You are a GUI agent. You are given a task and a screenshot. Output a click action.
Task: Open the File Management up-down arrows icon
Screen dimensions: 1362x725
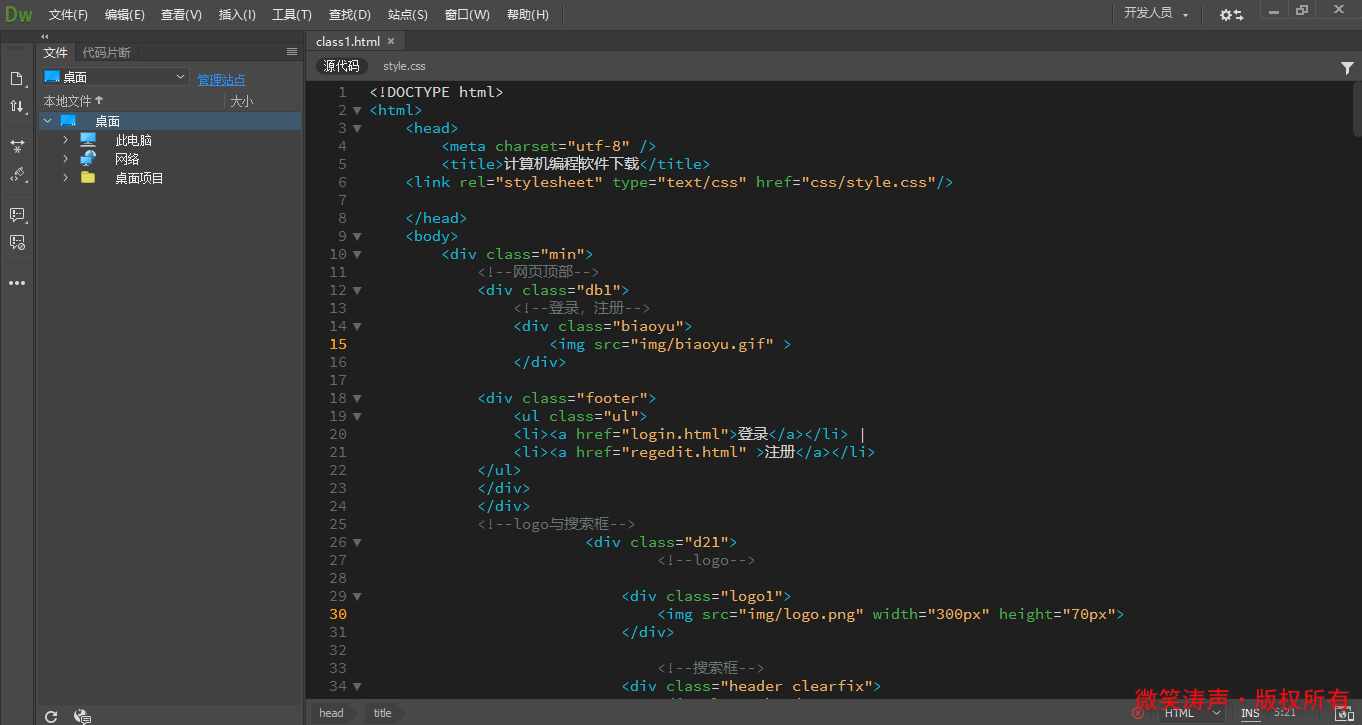(x=16, y=106)
